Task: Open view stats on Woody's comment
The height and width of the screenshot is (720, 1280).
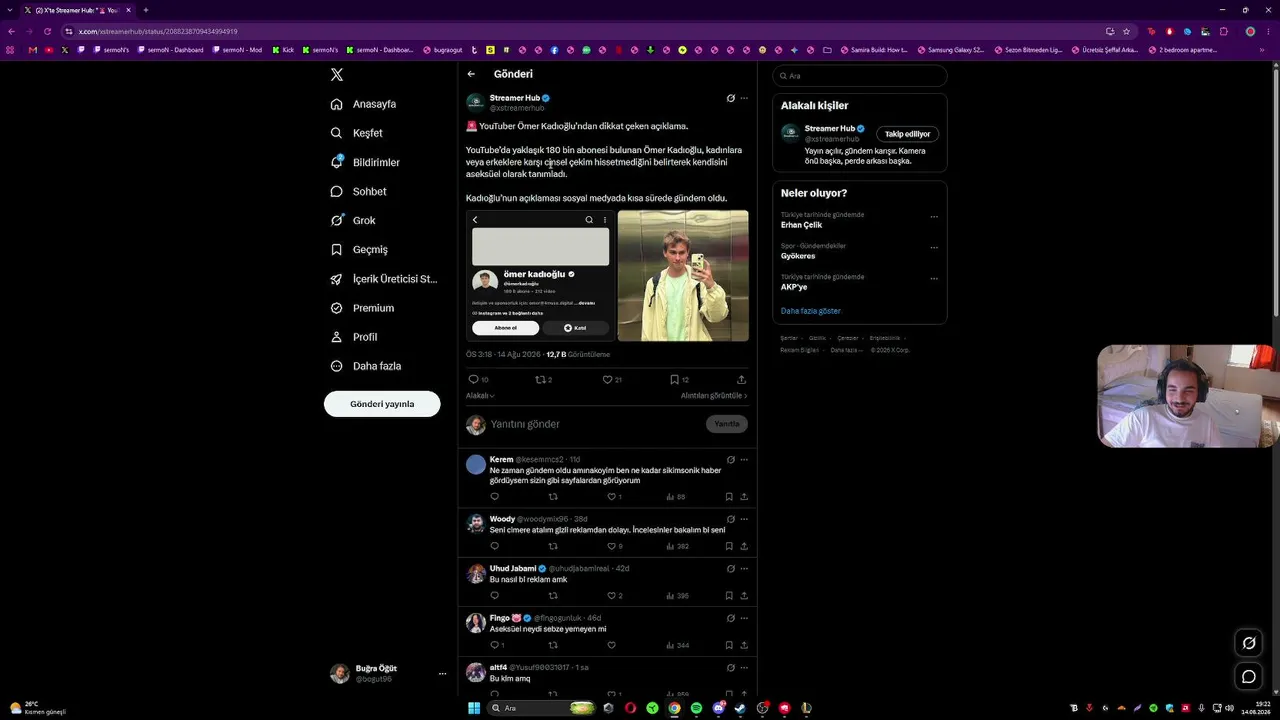Action: (677, 546)
